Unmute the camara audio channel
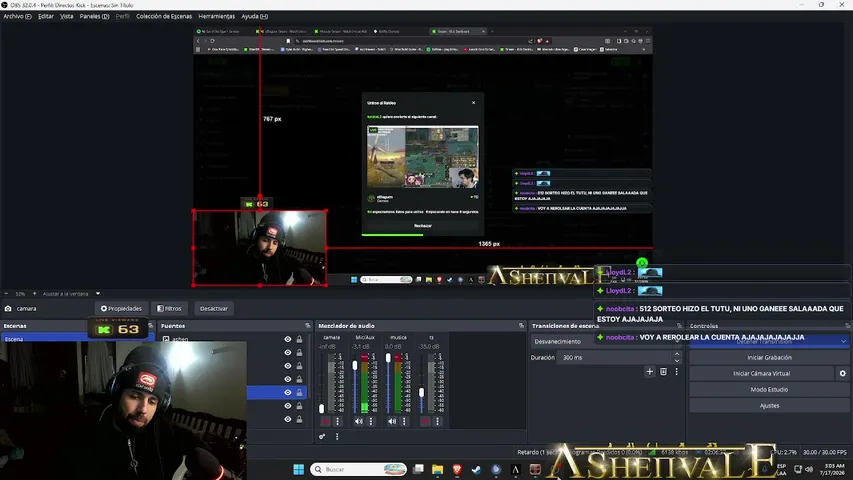 325,421
